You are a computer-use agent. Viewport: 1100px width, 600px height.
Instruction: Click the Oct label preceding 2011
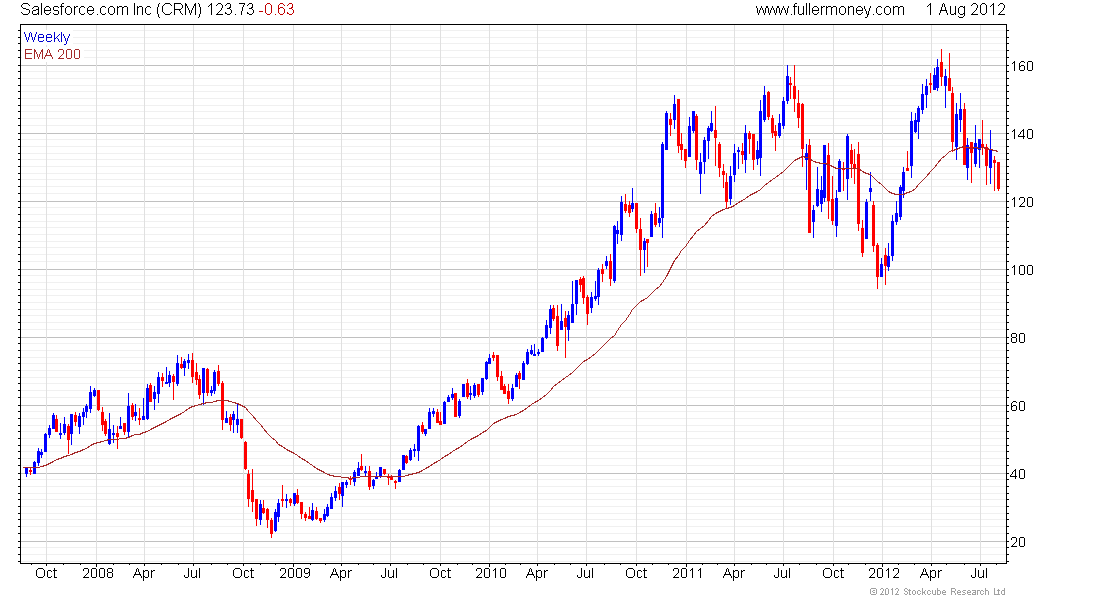(636, 573)
